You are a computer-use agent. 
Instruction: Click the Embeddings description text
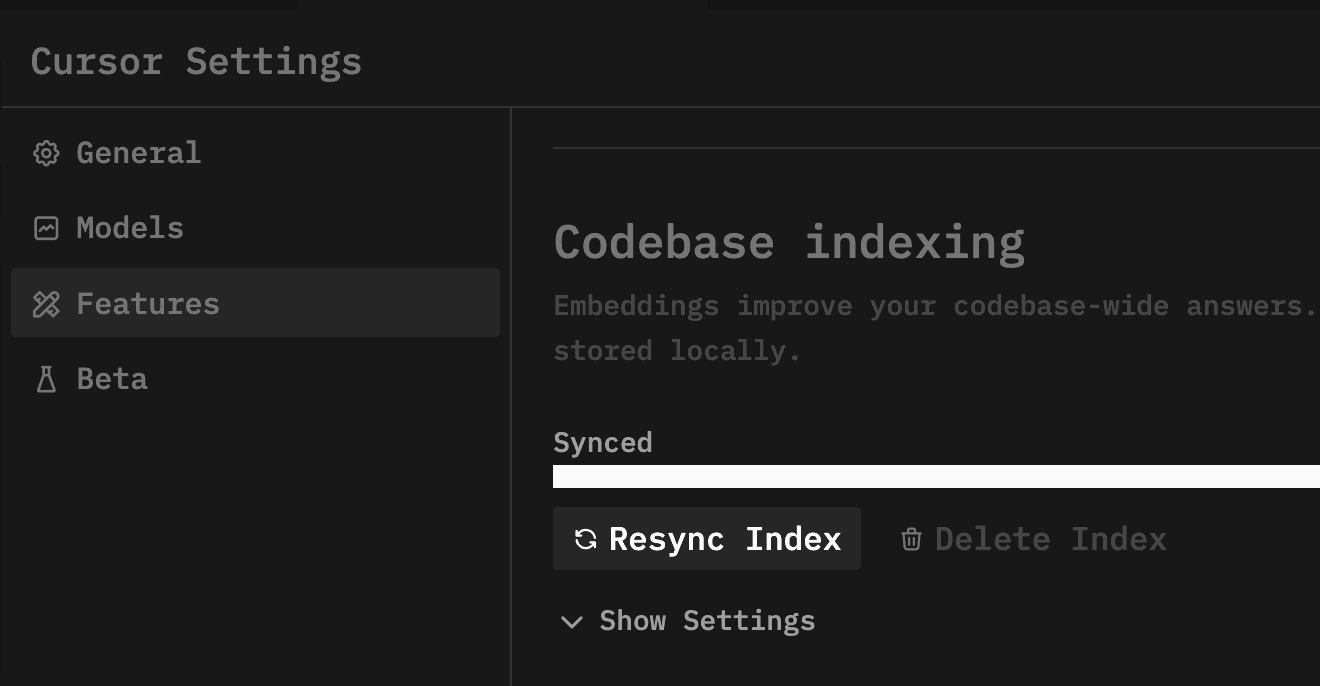point(936,328)
